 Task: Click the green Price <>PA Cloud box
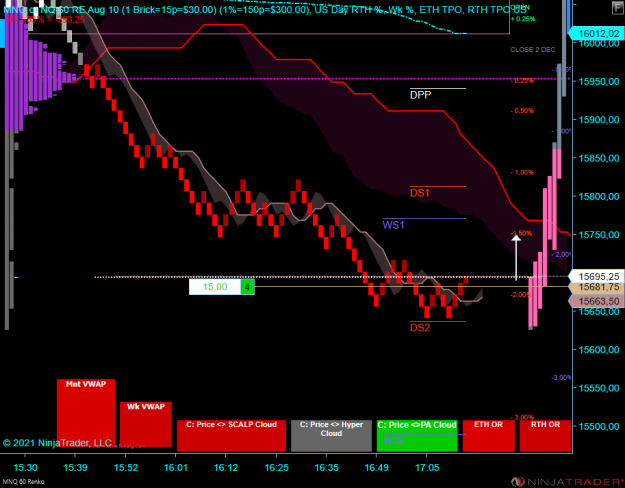tap(417, 435)
